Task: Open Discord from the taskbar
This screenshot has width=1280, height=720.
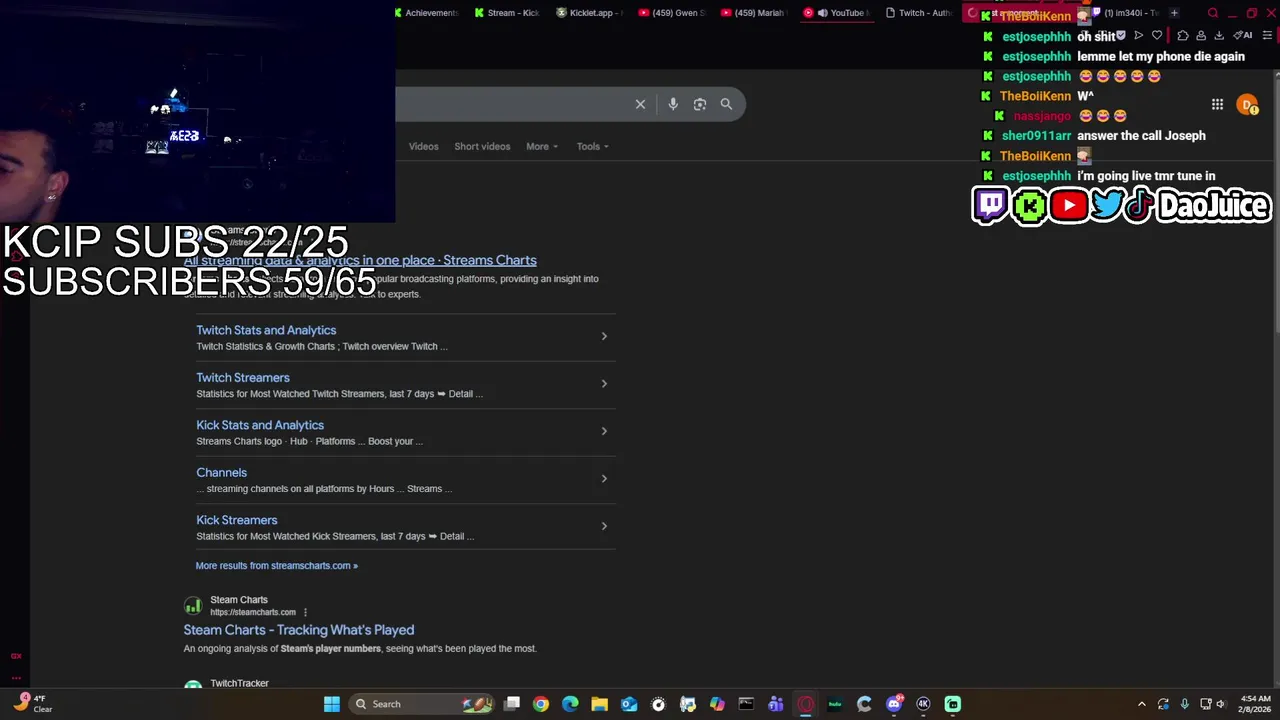Action: click(x=894, y=704)
